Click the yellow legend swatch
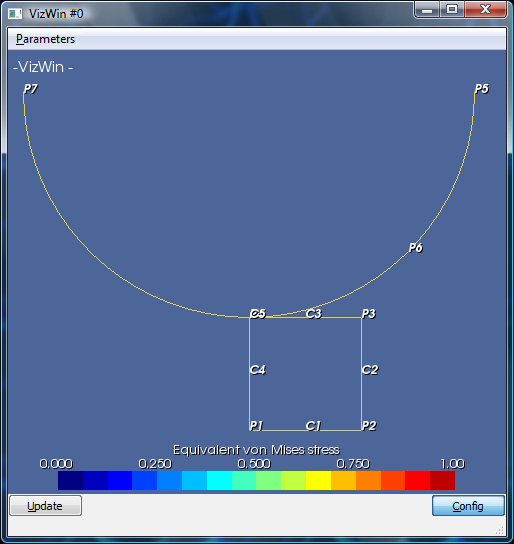The width and height of the screenshot is (514, 544). pos(318,481)
